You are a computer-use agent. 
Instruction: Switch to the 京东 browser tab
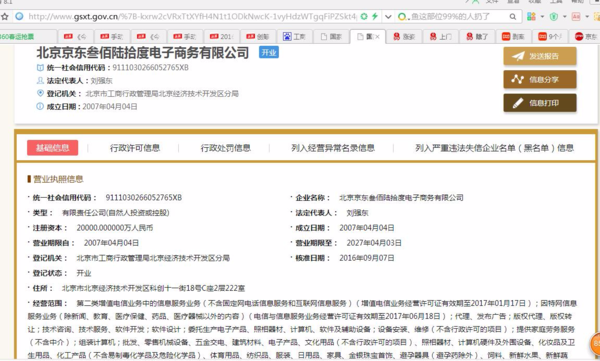coord(585,37)
